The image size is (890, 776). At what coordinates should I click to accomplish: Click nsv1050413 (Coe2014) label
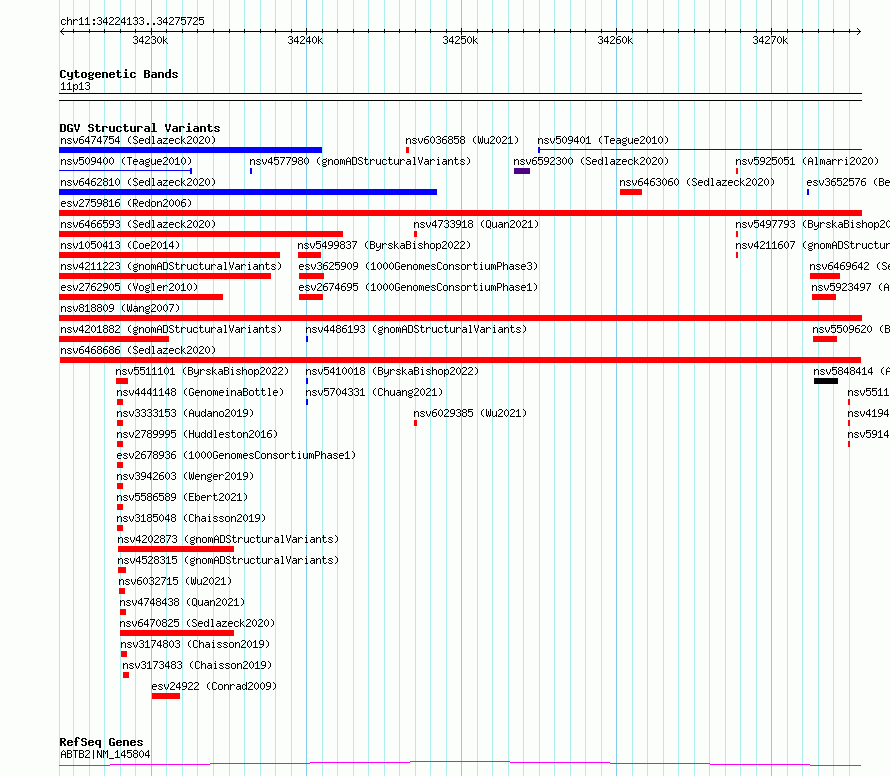[x=120, y=245]
